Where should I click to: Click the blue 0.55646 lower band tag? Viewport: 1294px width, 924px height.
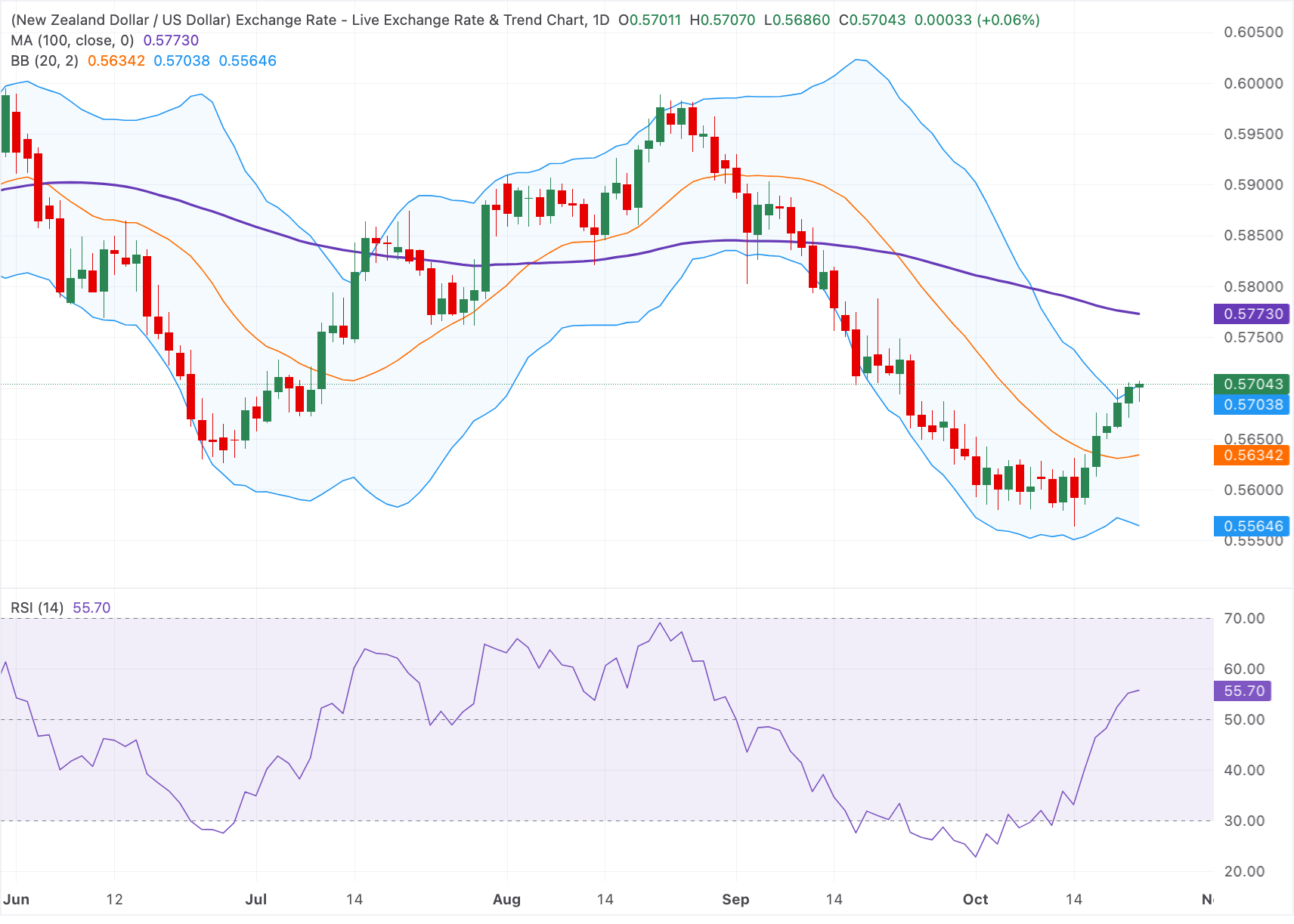click(1252, 526)
